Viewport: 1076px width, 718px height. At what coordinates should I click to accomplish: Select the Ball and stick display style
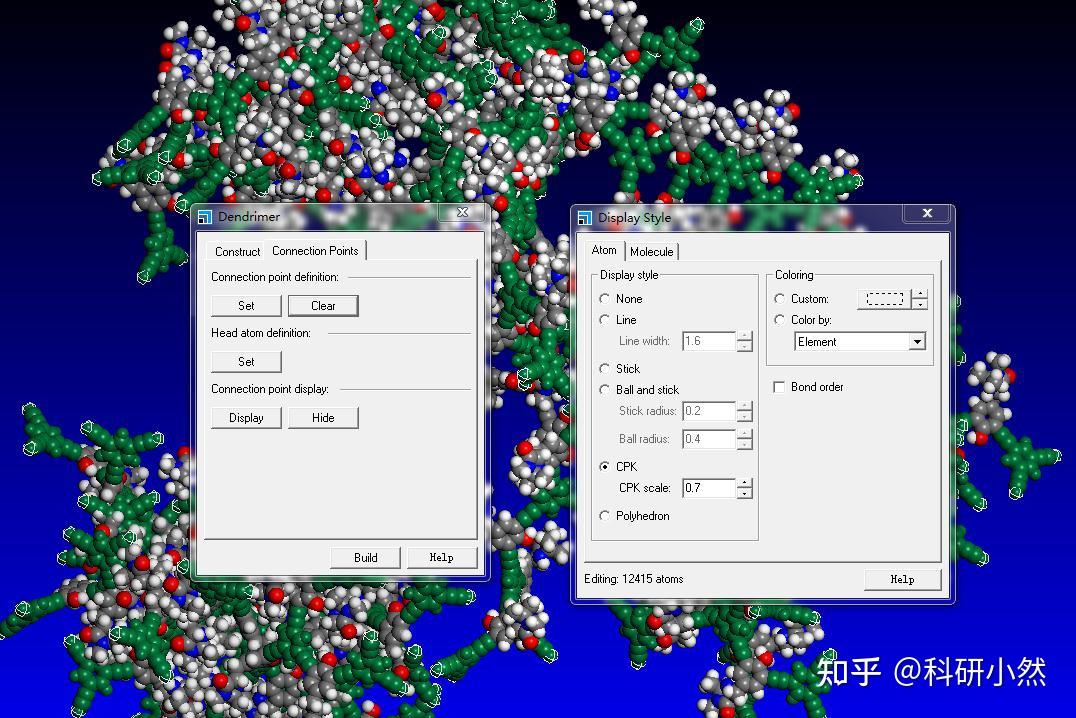click(x=604, y=390)
